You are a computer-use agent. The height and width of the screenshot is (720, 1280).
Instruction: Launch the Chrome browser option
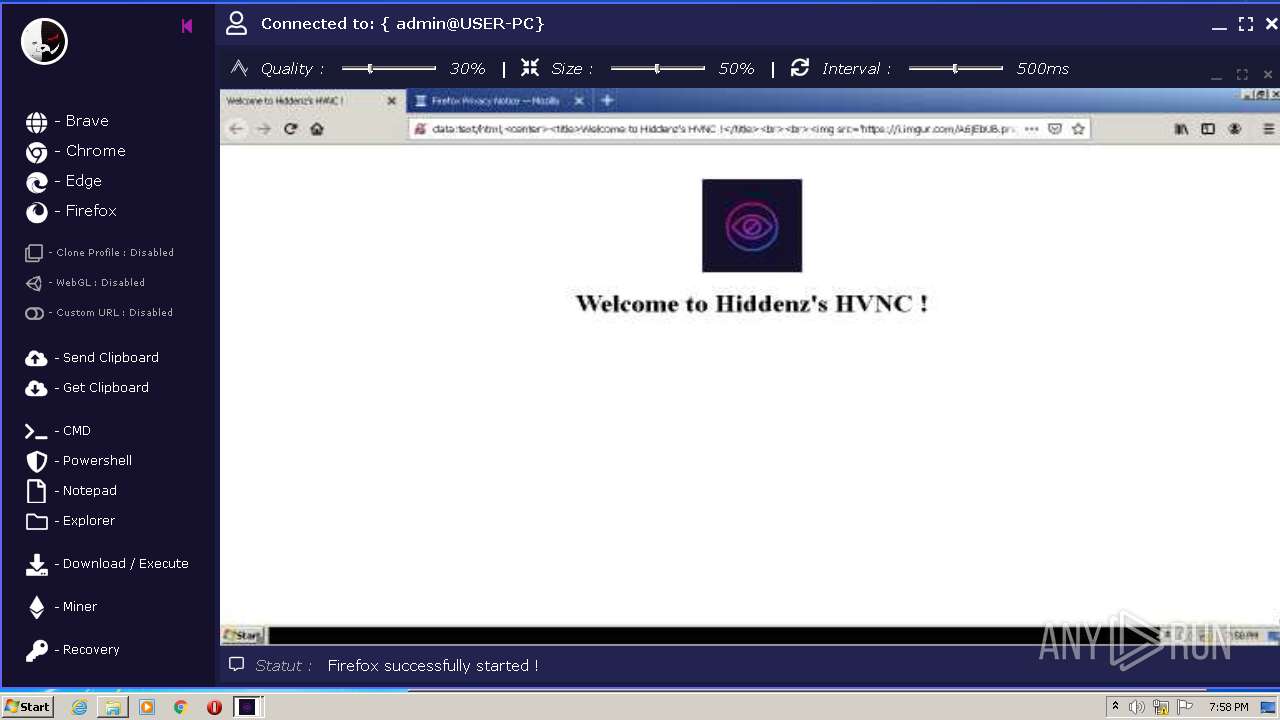76,151
